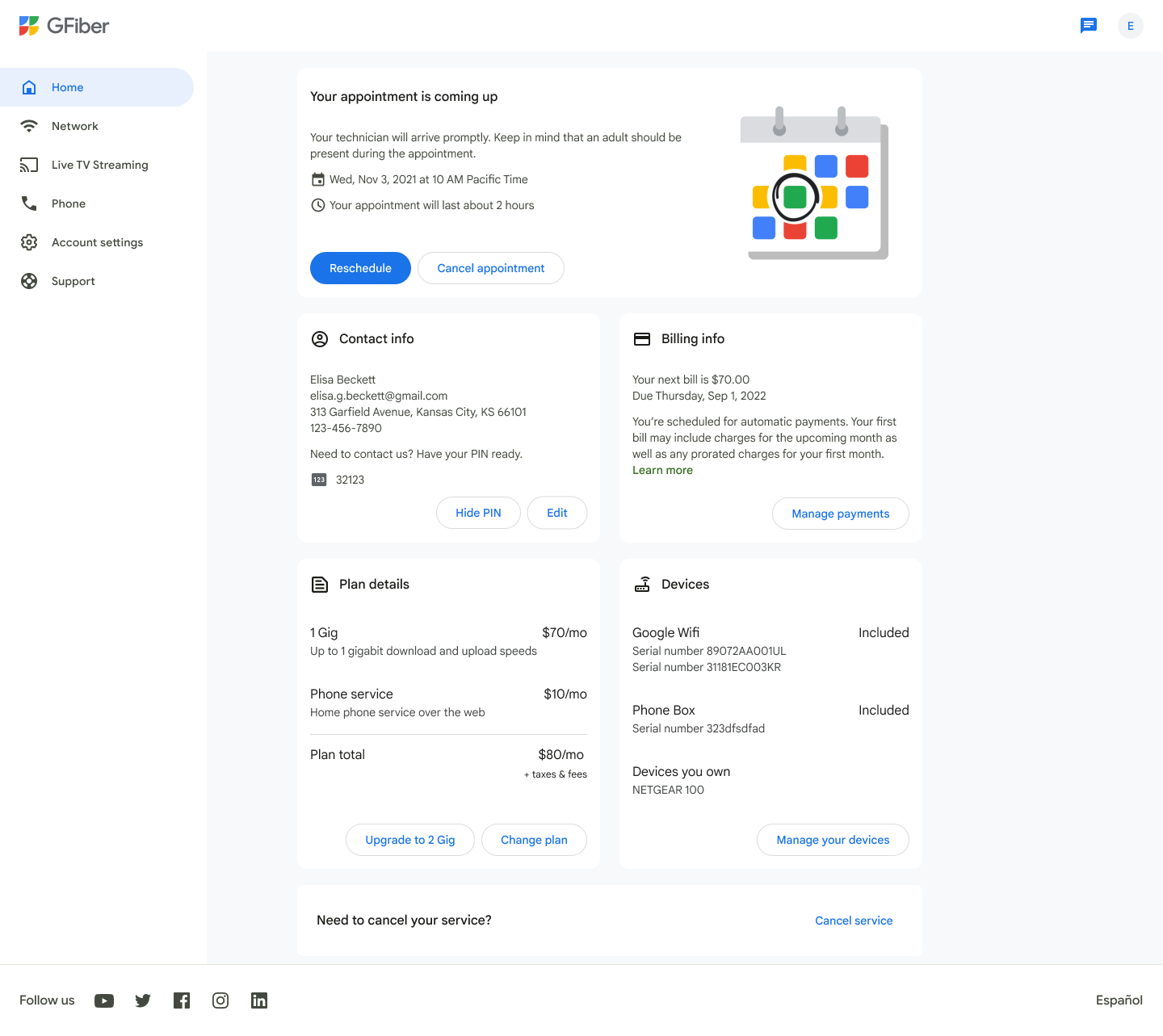Click the phone number 123-456-7890
The image size is (1163, 1036).
pos(346,428)
